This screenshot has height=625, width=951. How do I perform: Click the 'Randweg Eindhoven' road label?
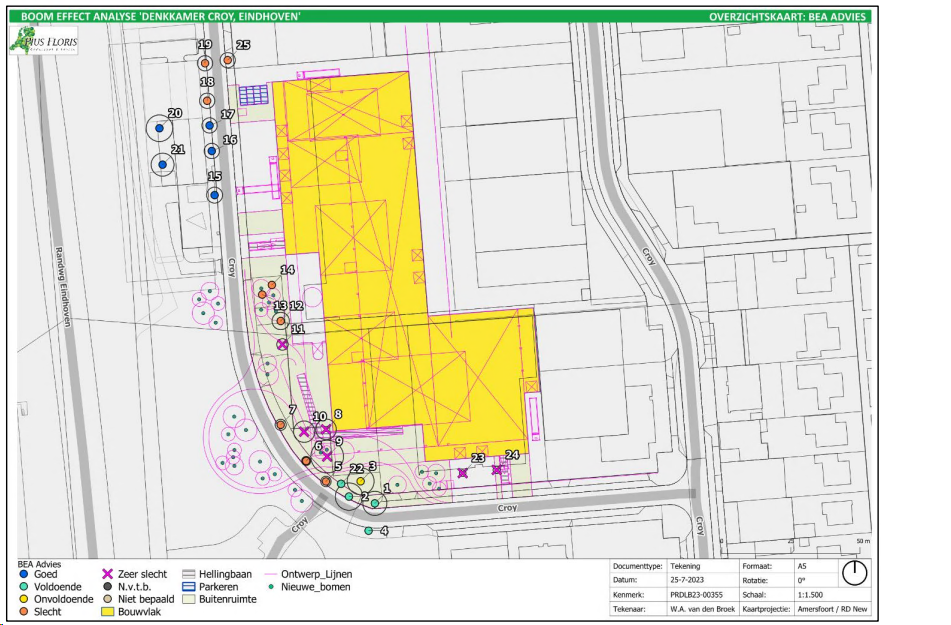point(63,286)
